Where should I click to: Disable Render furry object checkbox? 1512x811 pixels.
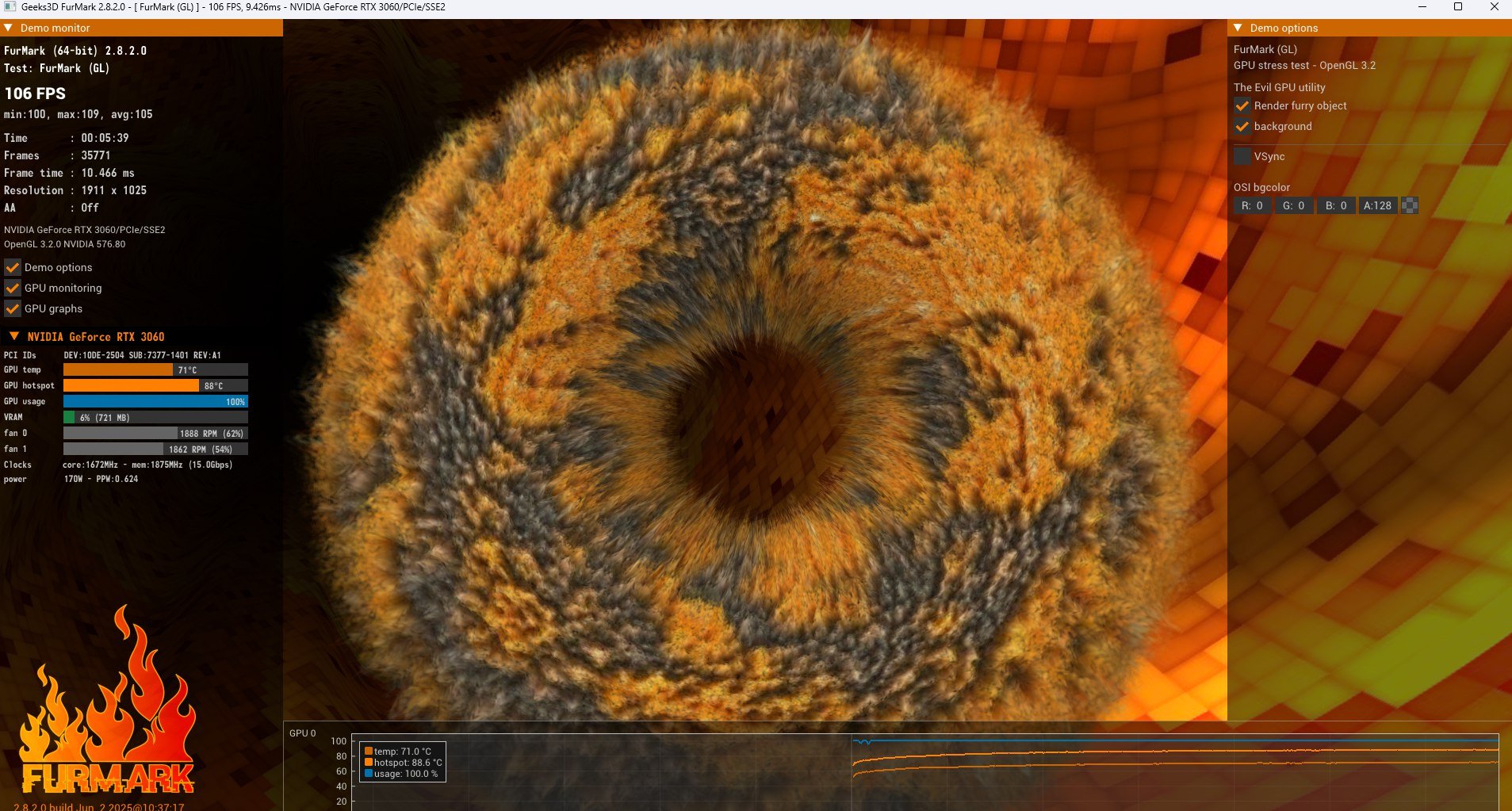click(1242, 105)
